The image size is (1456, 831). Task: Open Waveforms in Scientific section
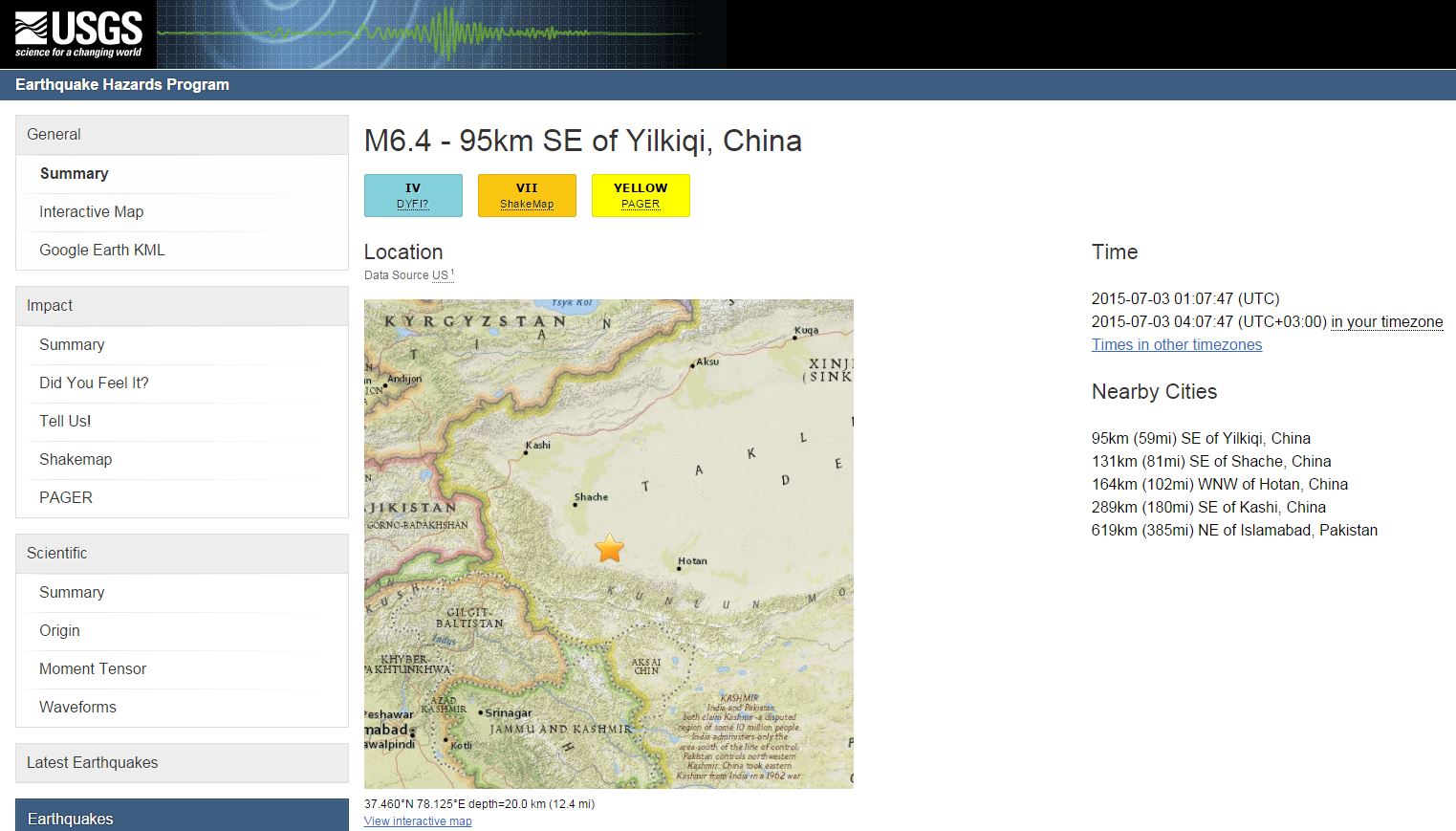[x=77, y=708]
